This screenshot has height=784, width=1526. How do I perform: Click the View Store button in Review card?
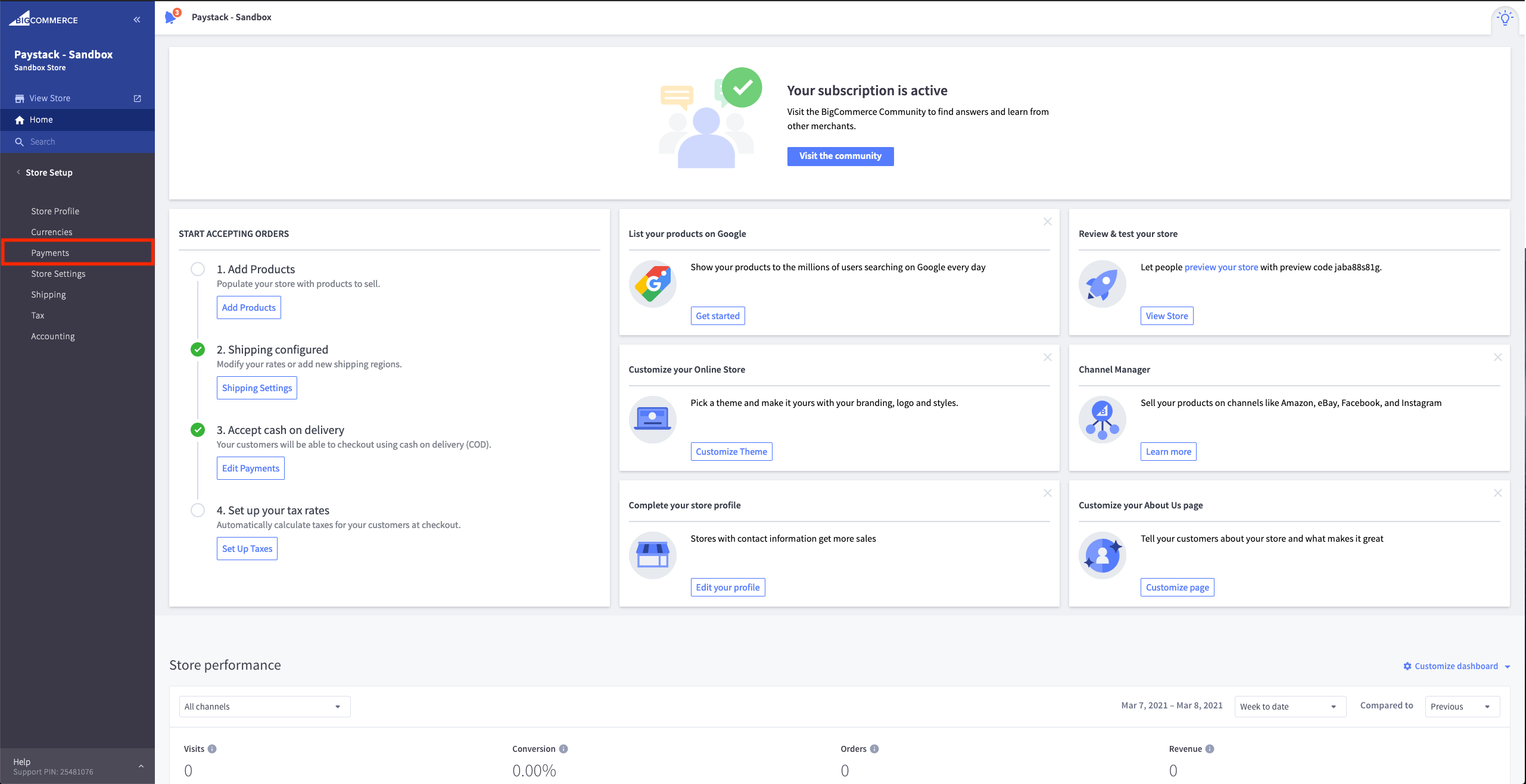click(1167, 316)
